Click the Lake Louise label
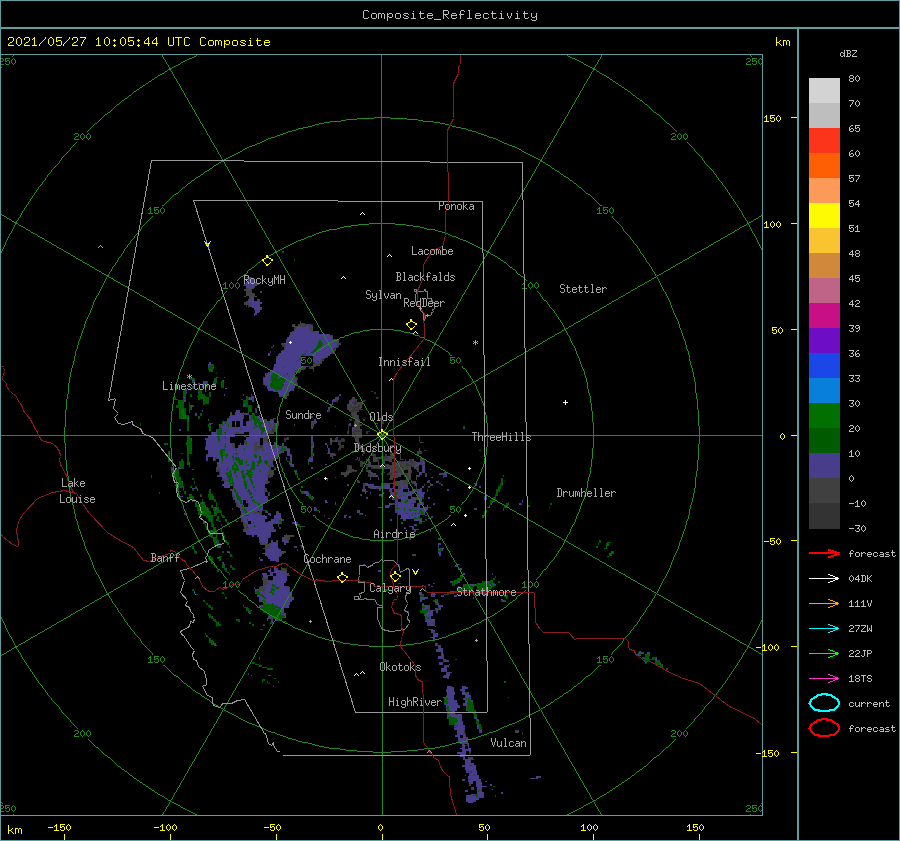900x841 pixels. coord(77,491)
